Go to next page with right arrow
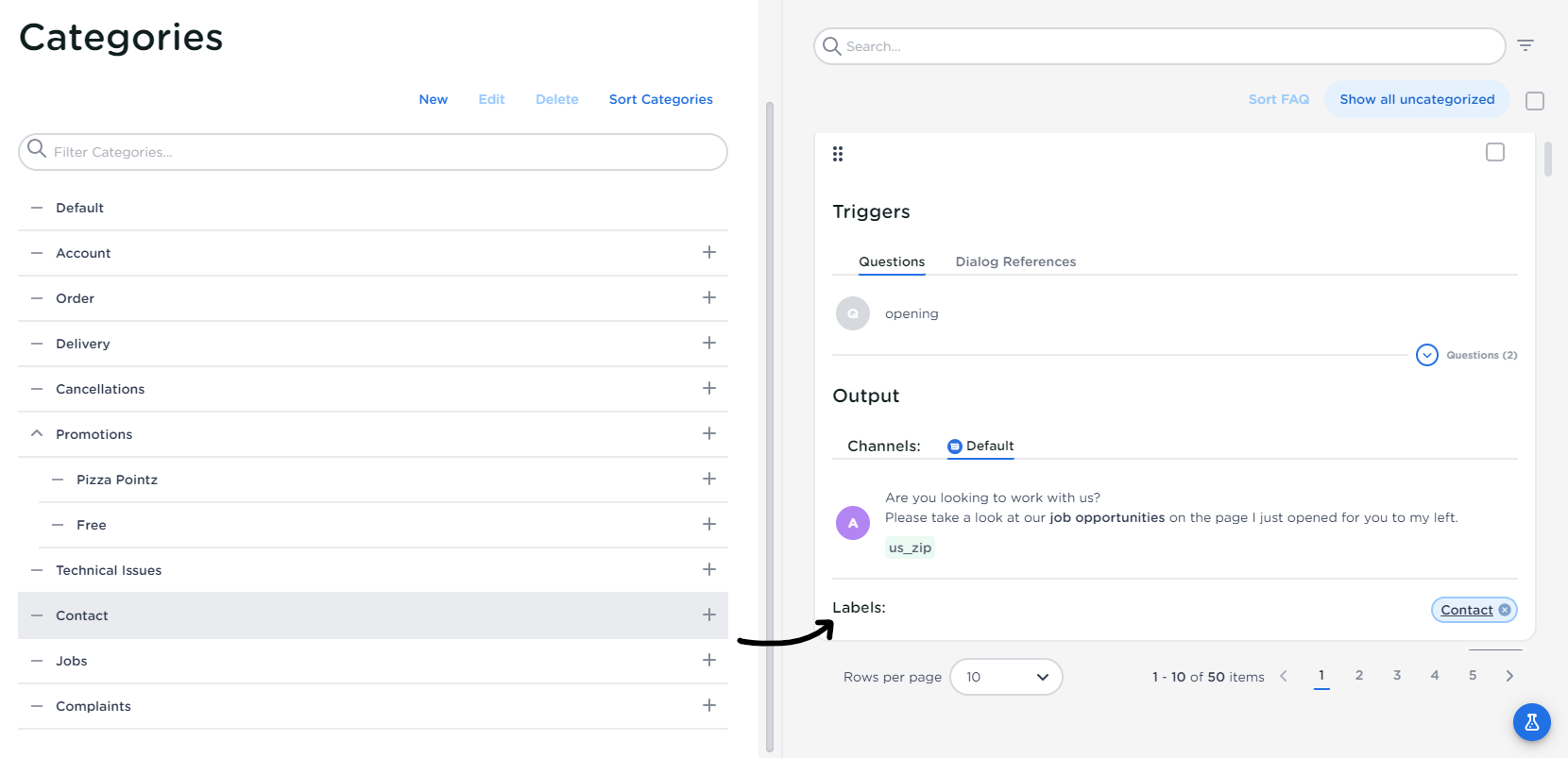This screenshot has height=758, width=1568. [1509, 676]
